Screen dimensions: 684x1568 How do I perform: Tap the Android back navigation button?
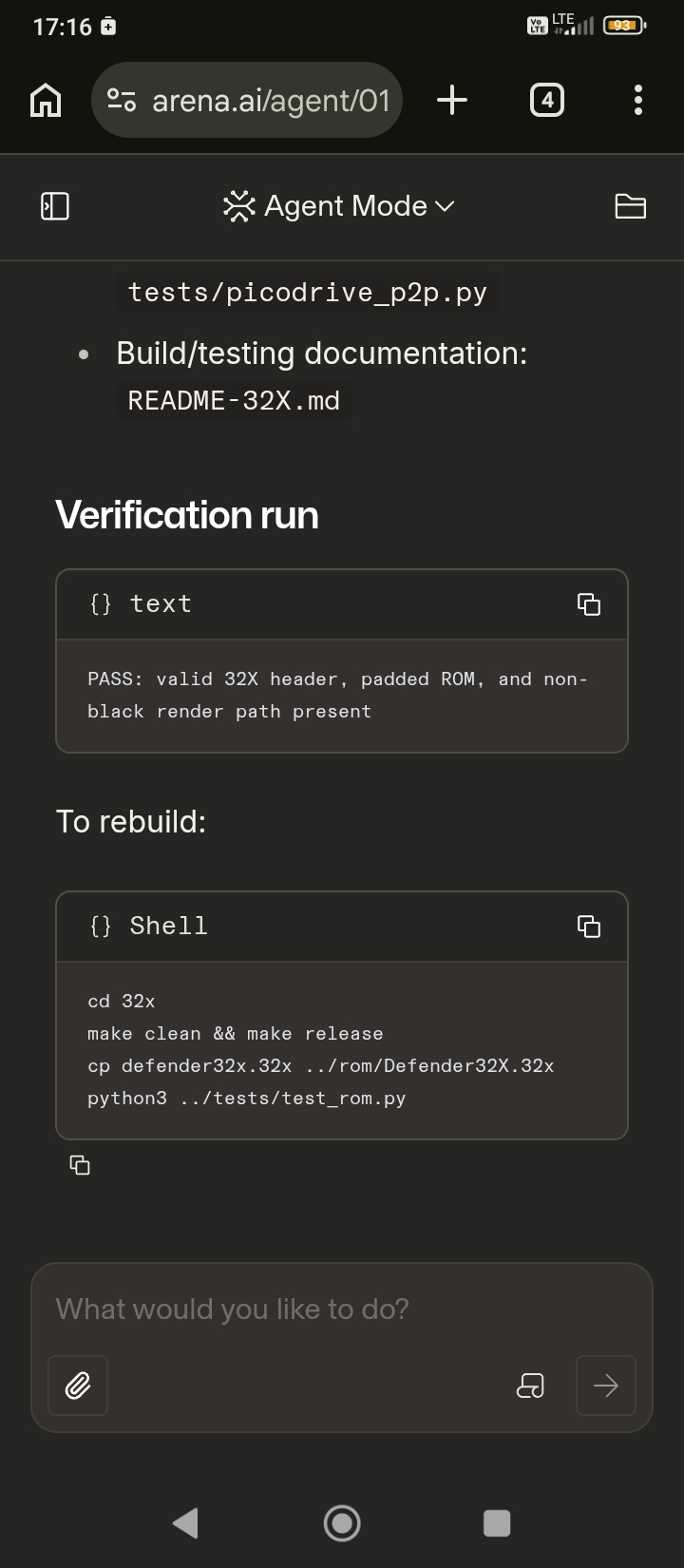click(185, 1523)
